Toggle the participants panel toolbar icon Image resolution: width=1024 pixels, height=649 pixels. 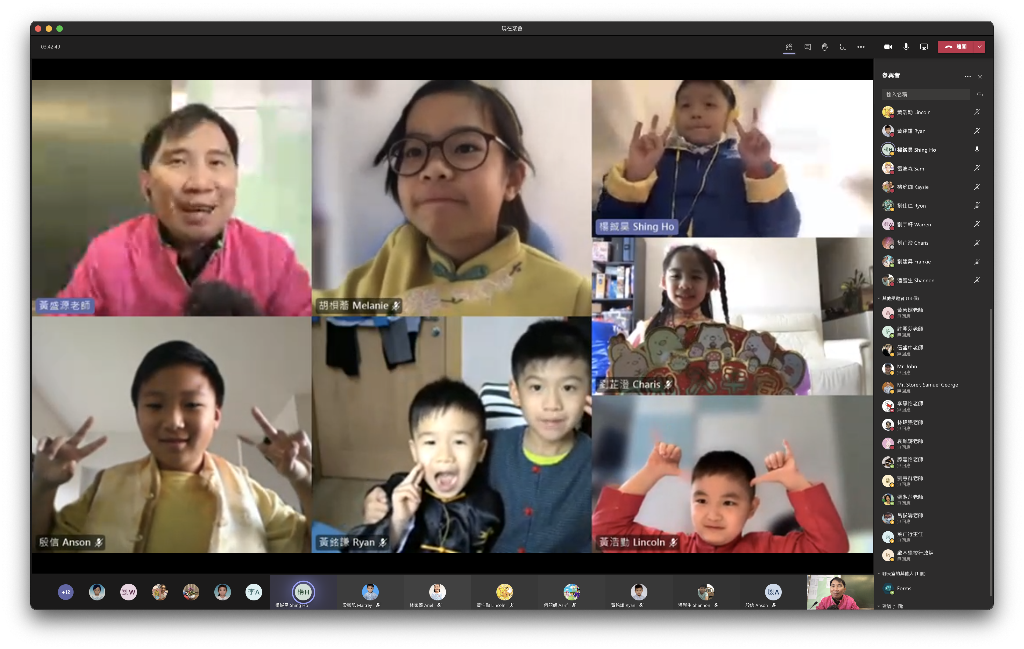pyautogui.click(x=789, y=47)
